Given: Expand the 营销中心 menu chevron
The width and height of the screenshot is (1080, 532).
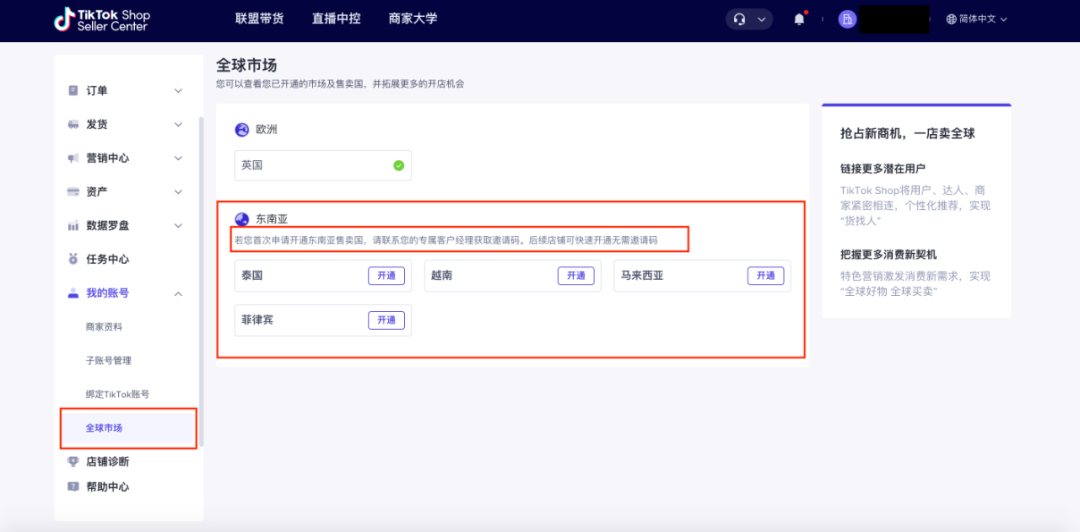Looking at the screenshot, I should 178,158.
